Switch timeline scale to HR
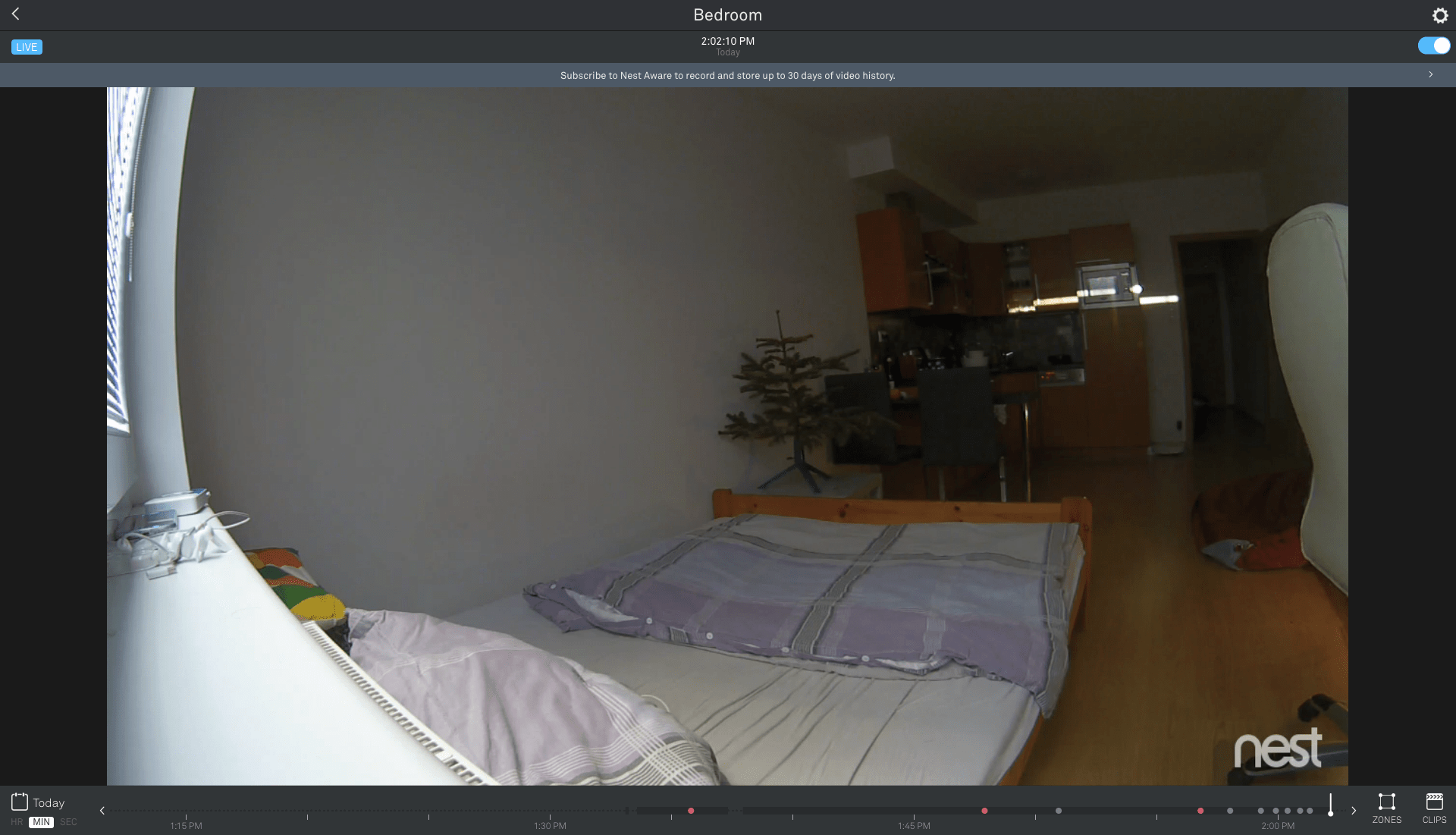Screen dimensions: 1456x835 [17, 822]
